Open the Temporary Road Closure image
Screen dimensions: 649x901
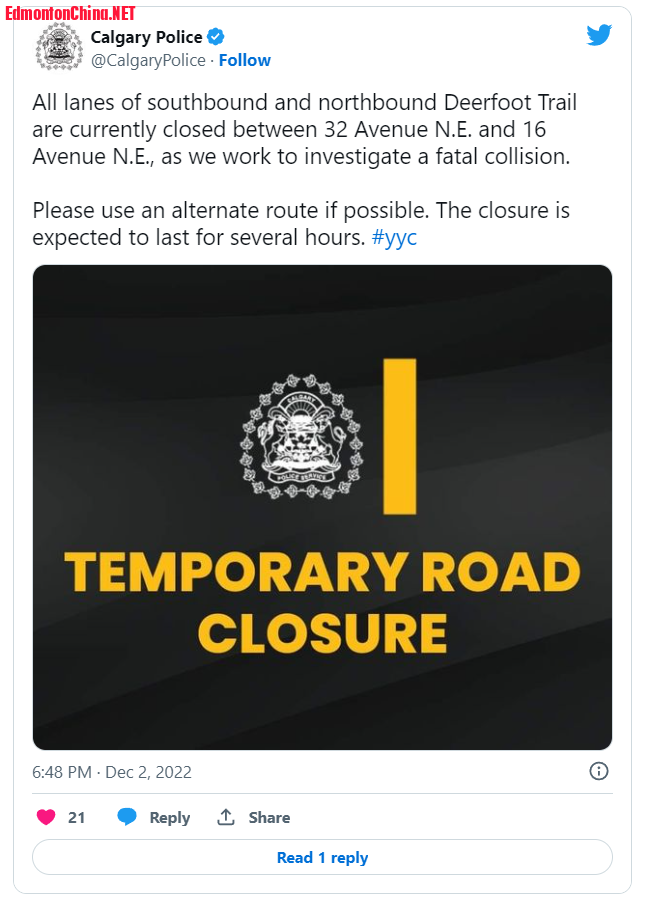322,507
